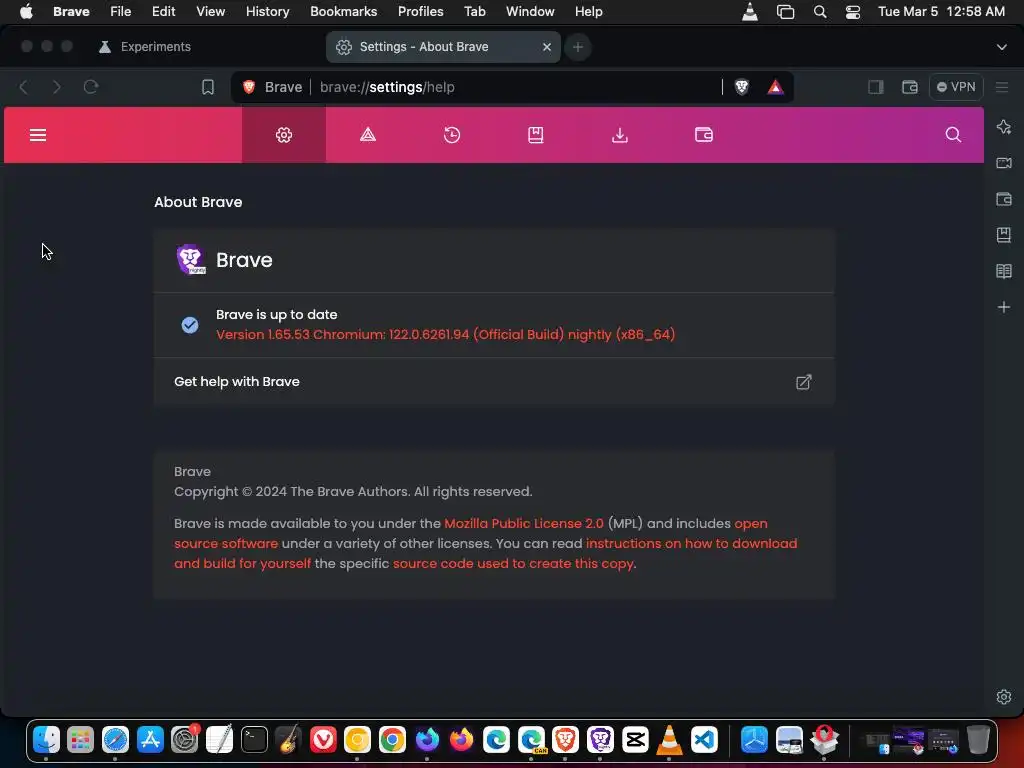Open the Window menu in the menu bar

(x=530, y=11)
